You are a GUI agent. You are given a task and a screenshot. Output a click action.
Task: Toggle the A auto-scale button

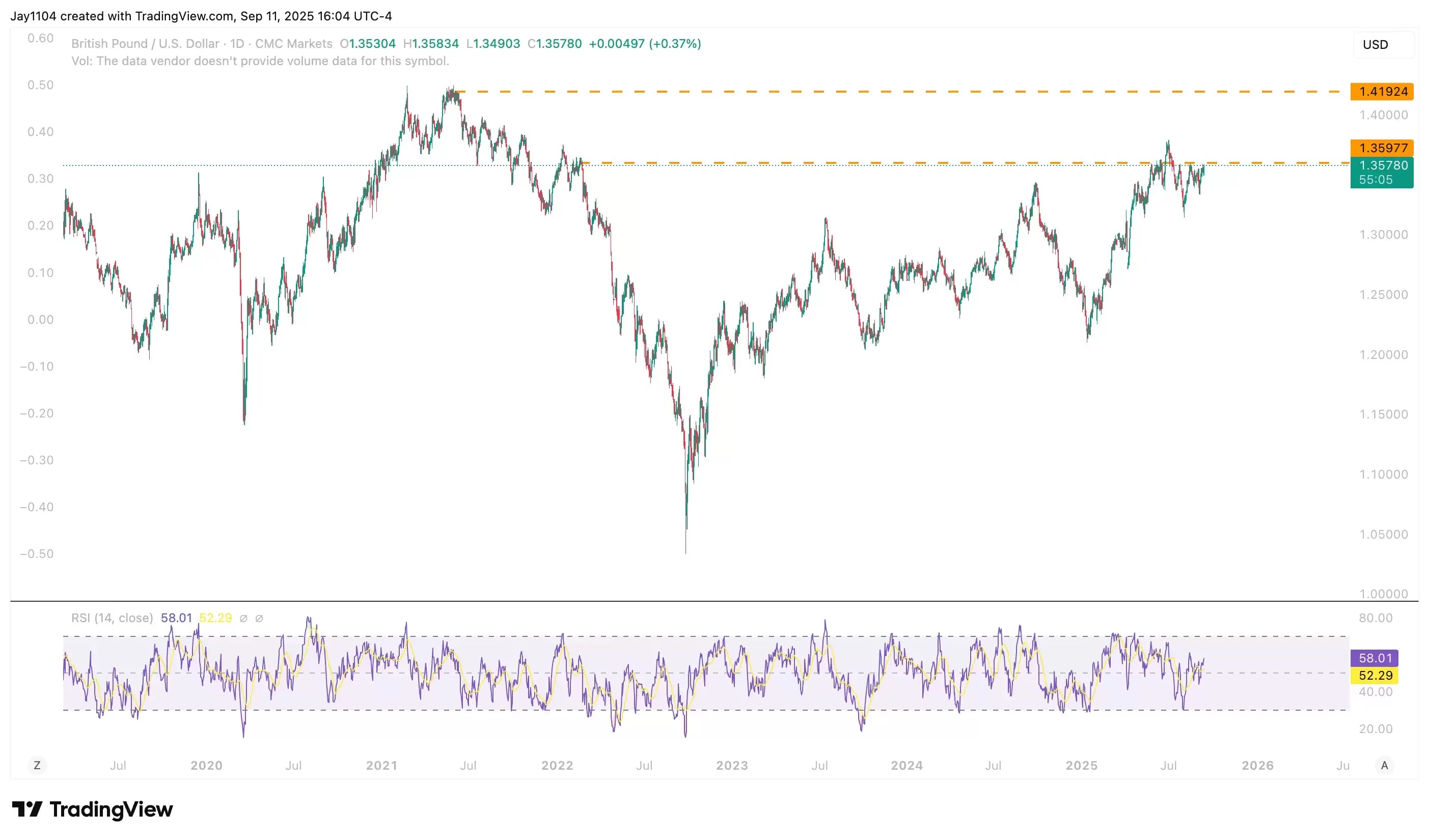coord(1384,765)
